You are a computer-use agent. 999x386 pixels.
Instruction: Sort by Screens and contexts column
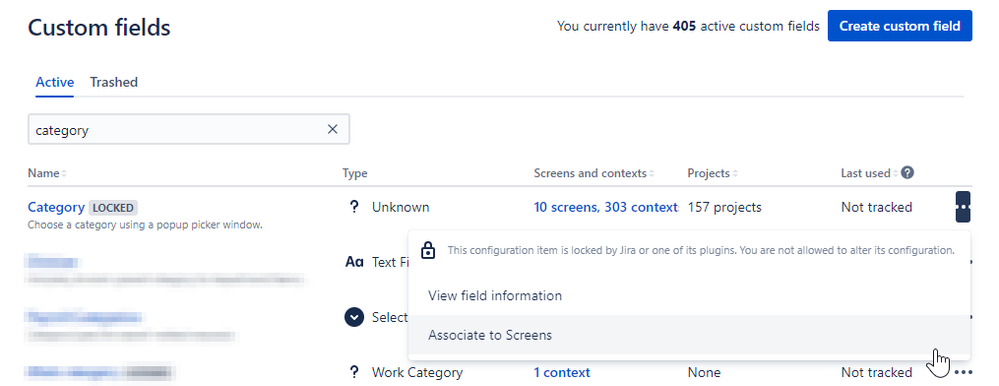pyautogui.click(x=594, y=173)
